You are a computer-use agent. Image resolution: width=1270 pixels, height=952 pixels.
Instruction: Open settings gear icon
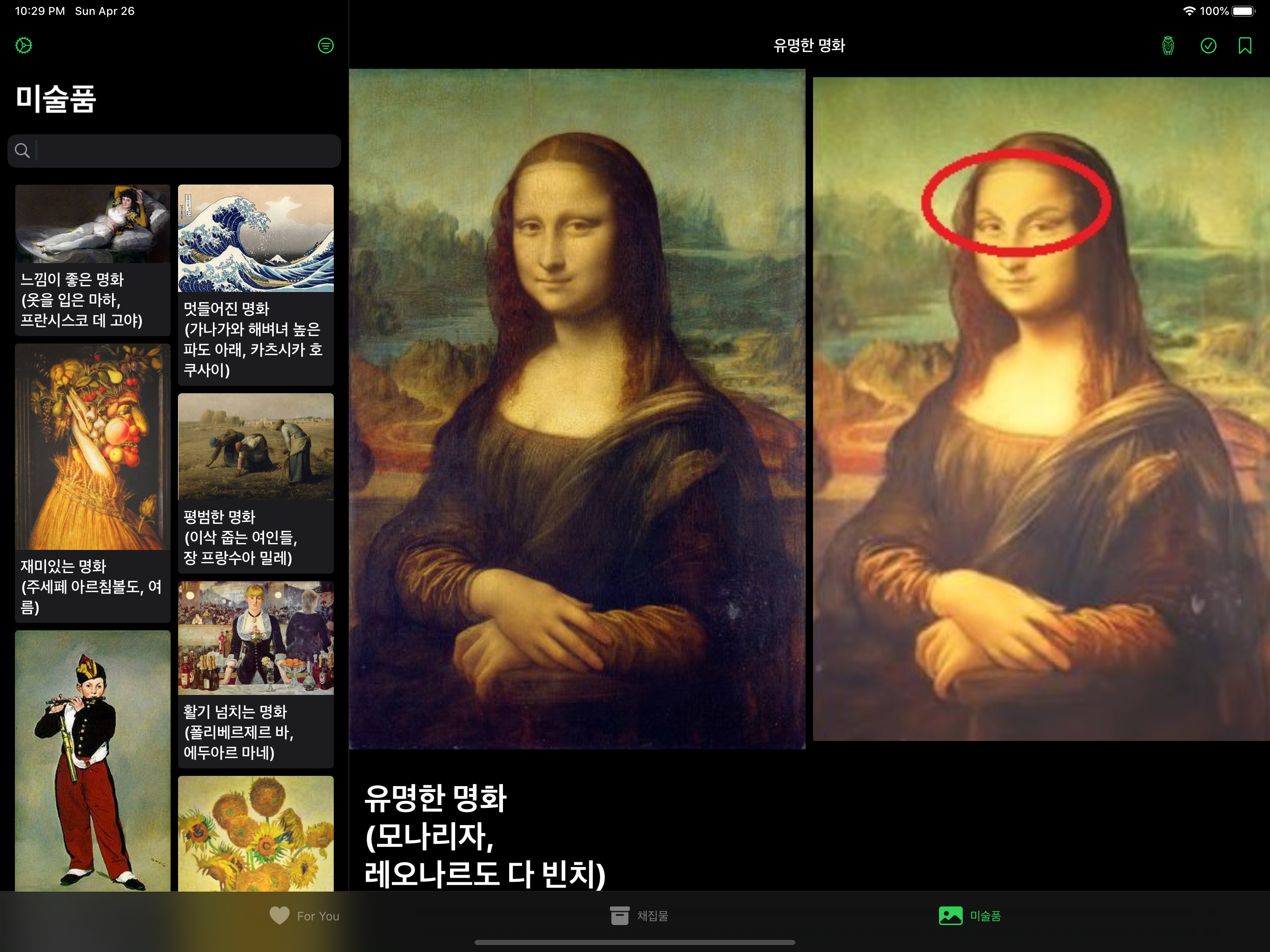[x=24, y=46]
